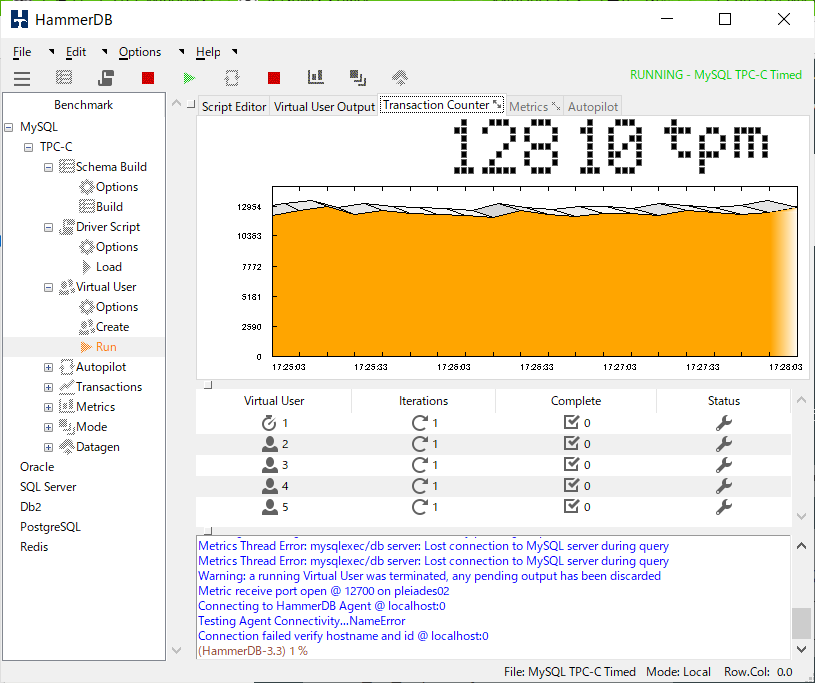This screenshot has height=683, width=815.
Task: Expand the Datagen tree node
Action: (48, 448)
